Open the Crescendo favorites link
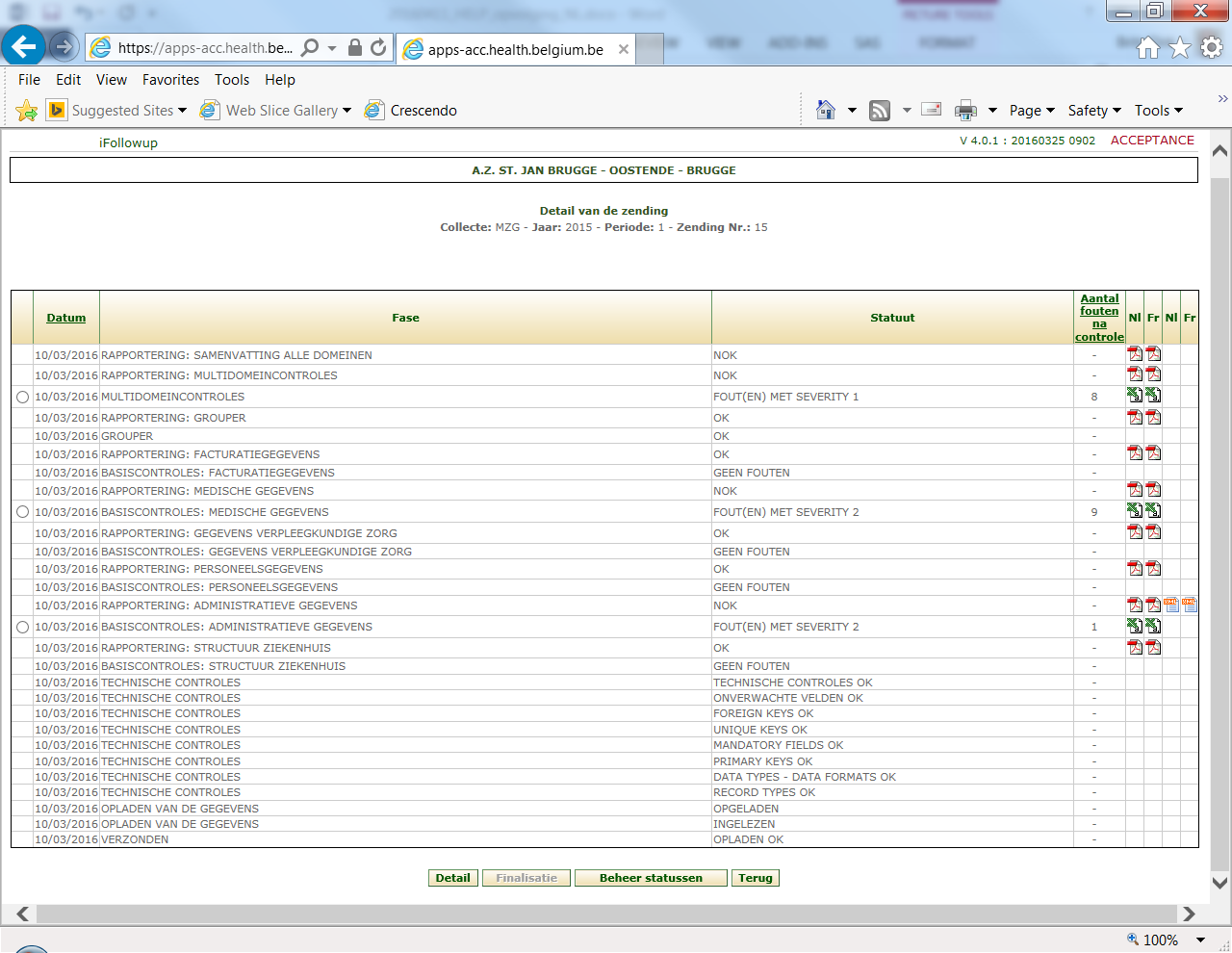Screen dimensions: 1232x953 [x=411, y=111]
